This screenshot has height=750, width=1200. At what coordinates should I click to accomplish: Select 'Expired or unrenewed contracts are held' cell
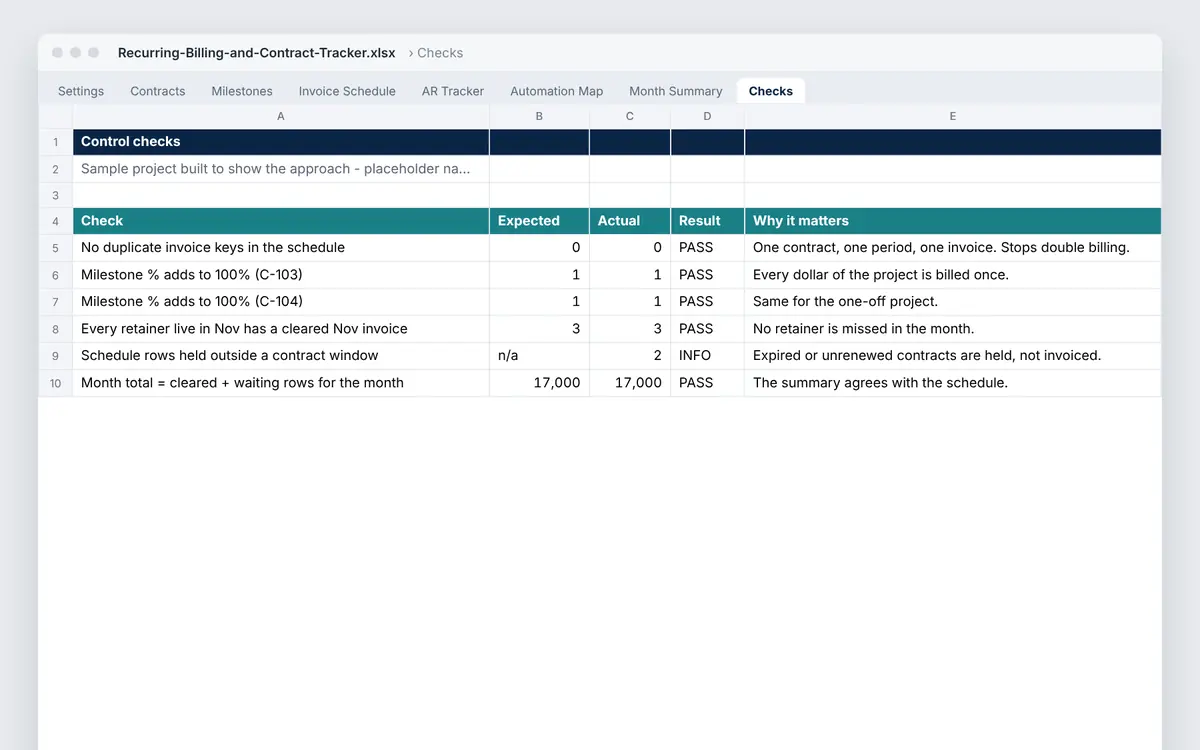coord(953,356)
